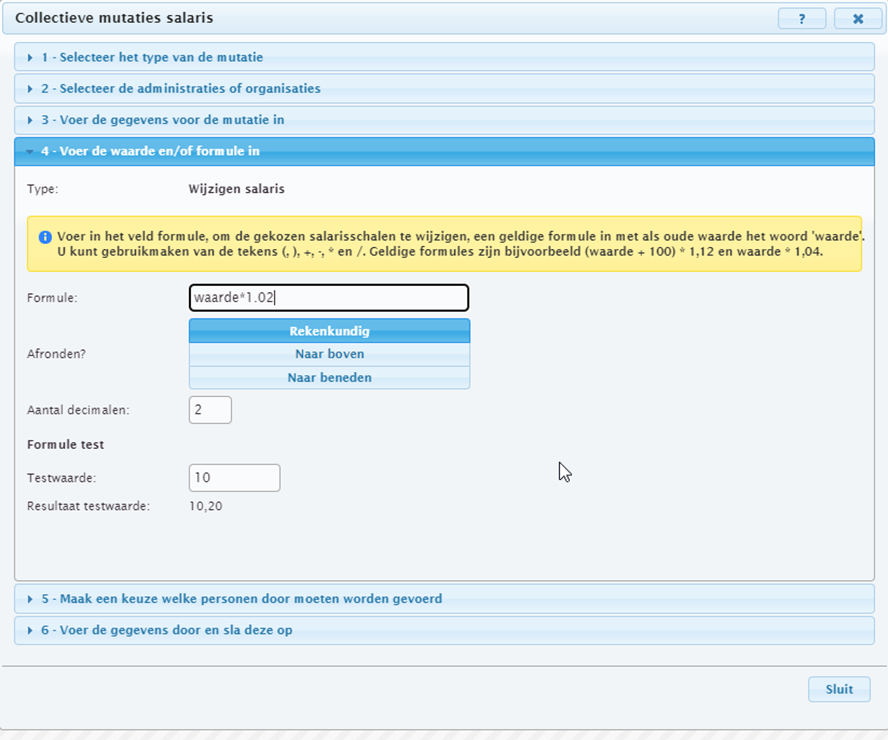Screen dimensions: 888x740
Task: Expand step 5 Maak een keuze welke personen
Action: [x=445, y=599]
